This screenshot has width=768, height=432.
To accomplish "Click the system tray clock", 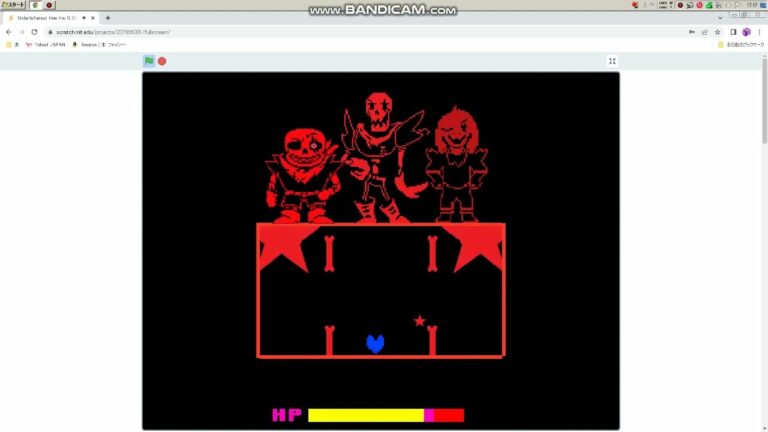I will [x=752, y=5].
